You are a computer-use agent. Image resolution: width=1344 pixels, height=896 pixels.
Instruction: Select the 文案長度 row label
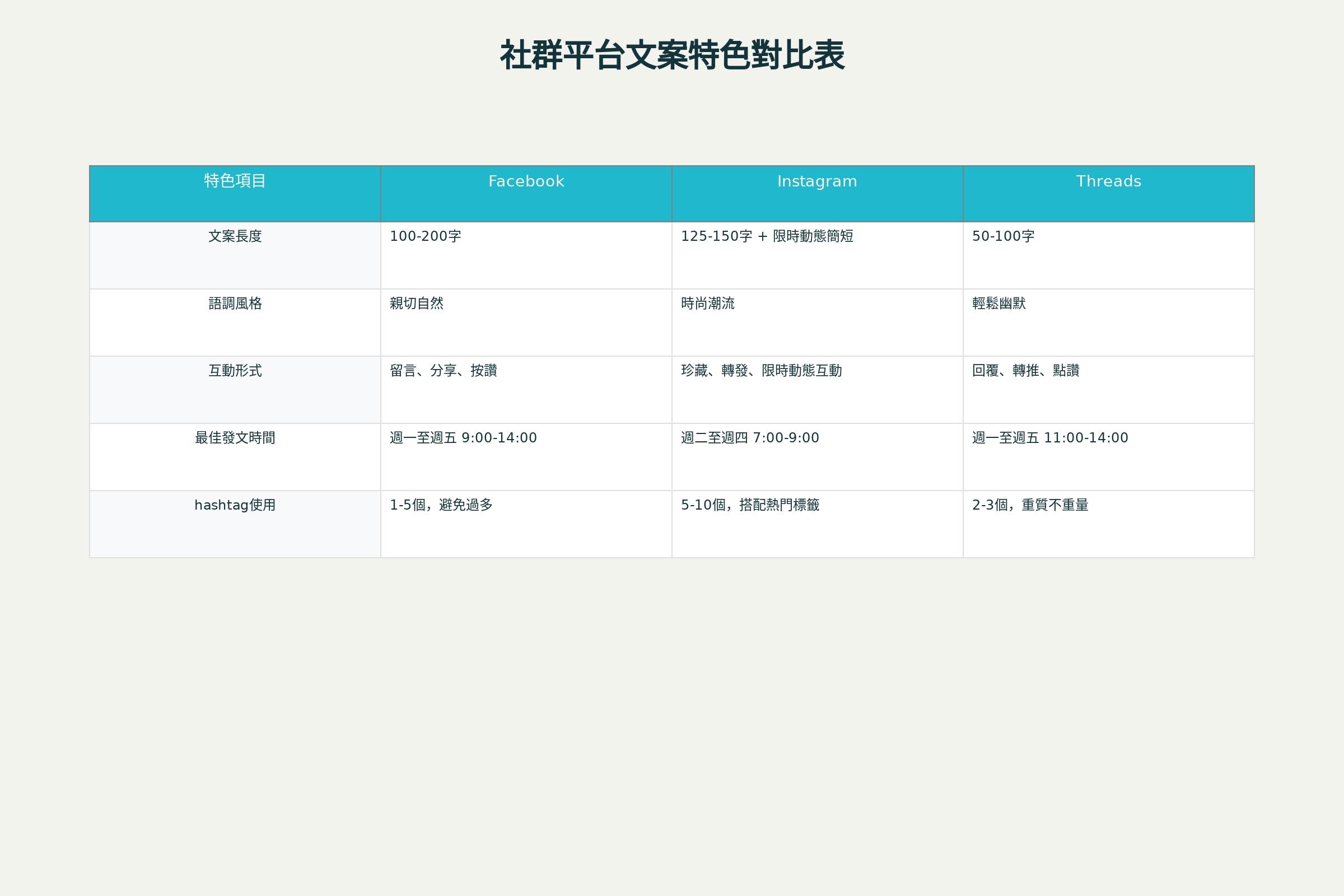[x=235, y=236]
